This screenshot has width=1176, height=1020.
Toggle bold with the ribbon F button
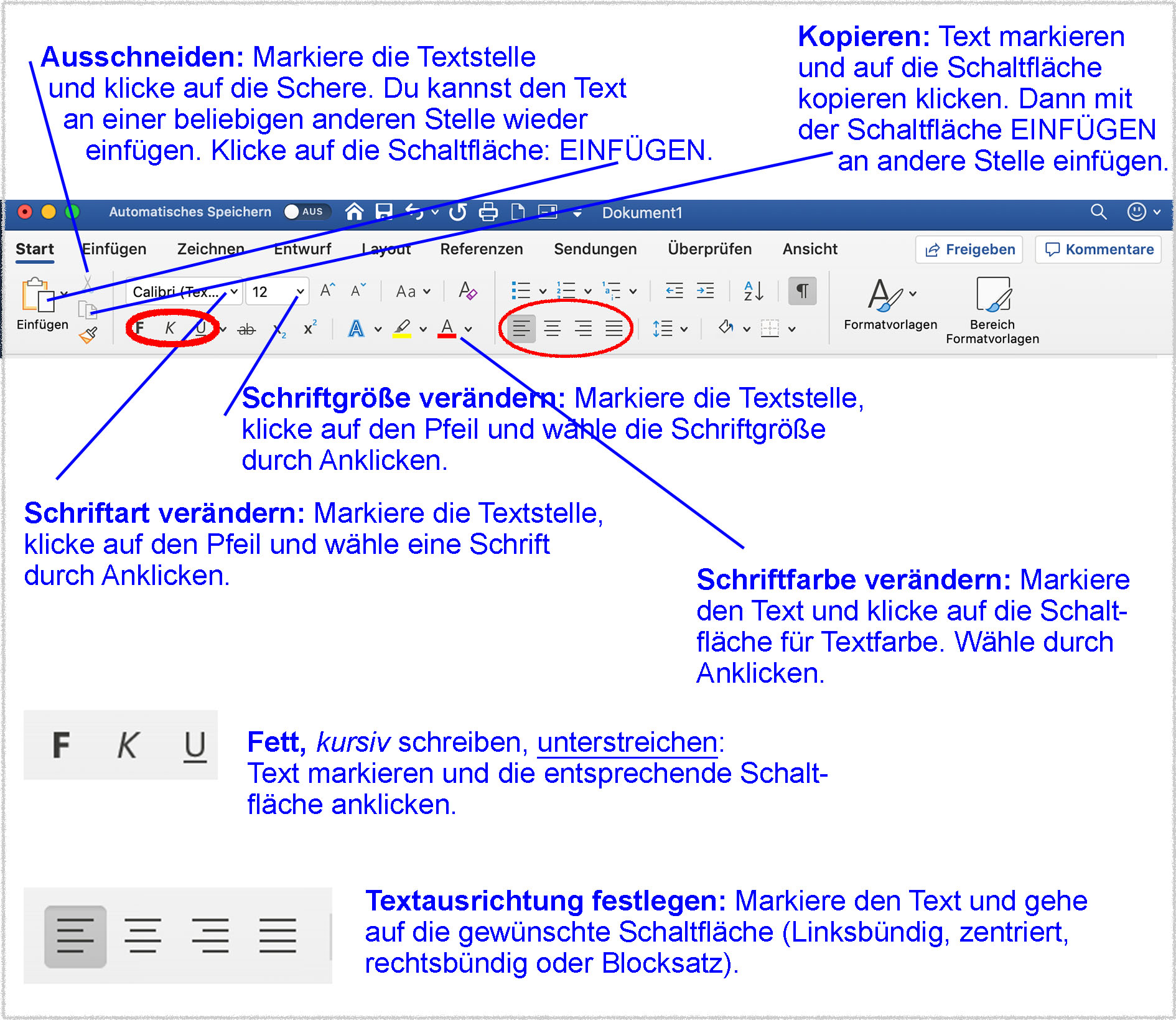(x=139, y=328)
